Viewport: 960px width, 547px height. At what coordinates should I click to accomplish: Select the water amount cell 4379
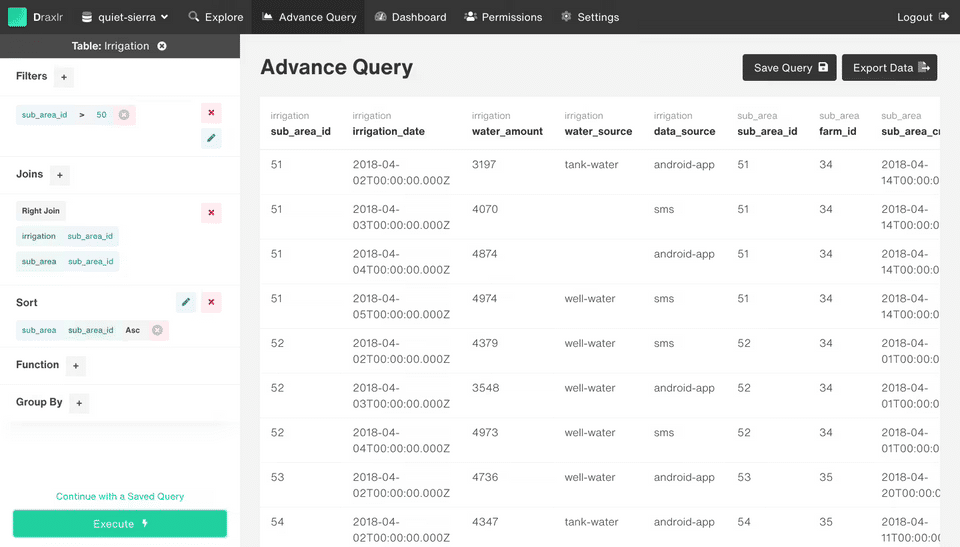coord(484,343)
